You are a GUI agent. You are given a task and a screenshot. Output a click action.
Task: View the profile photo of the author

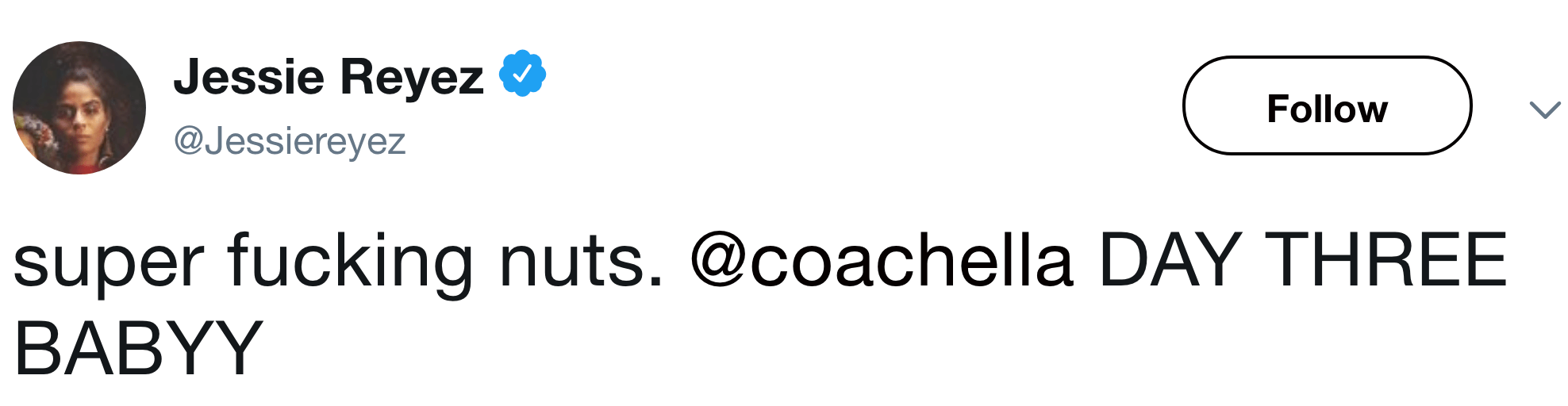point(79,108)
